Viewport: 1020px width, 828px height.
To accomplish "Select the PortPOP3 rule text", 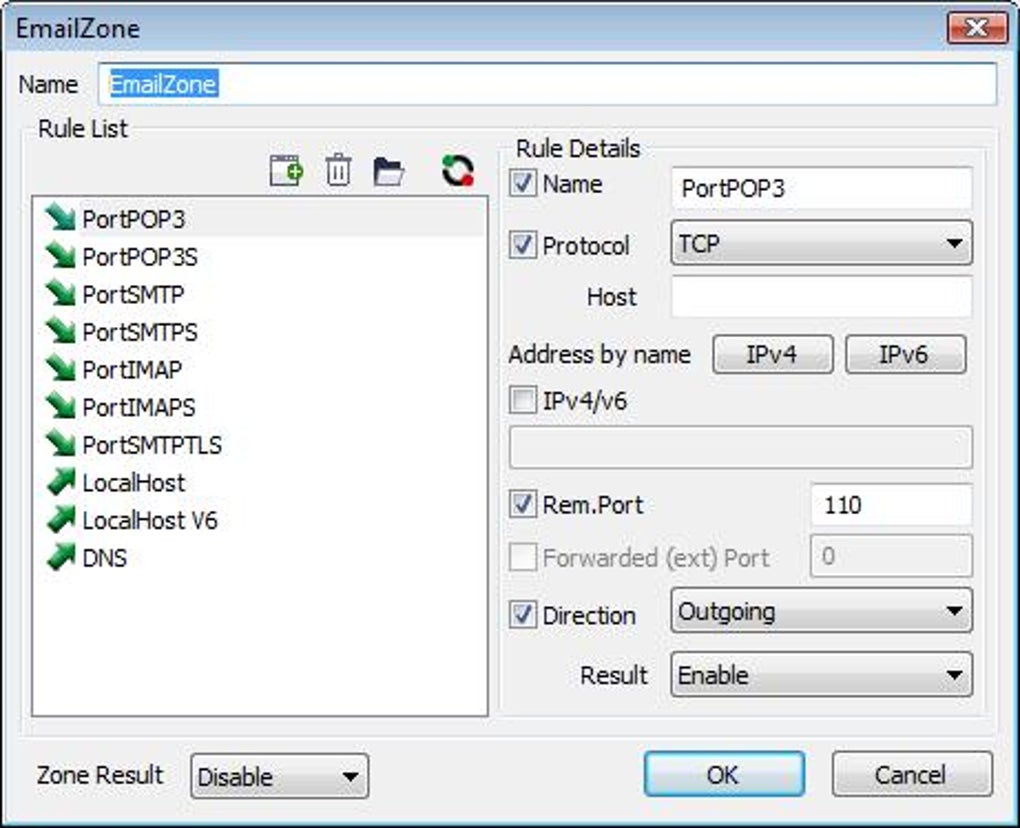I will (x=134, y=219).
